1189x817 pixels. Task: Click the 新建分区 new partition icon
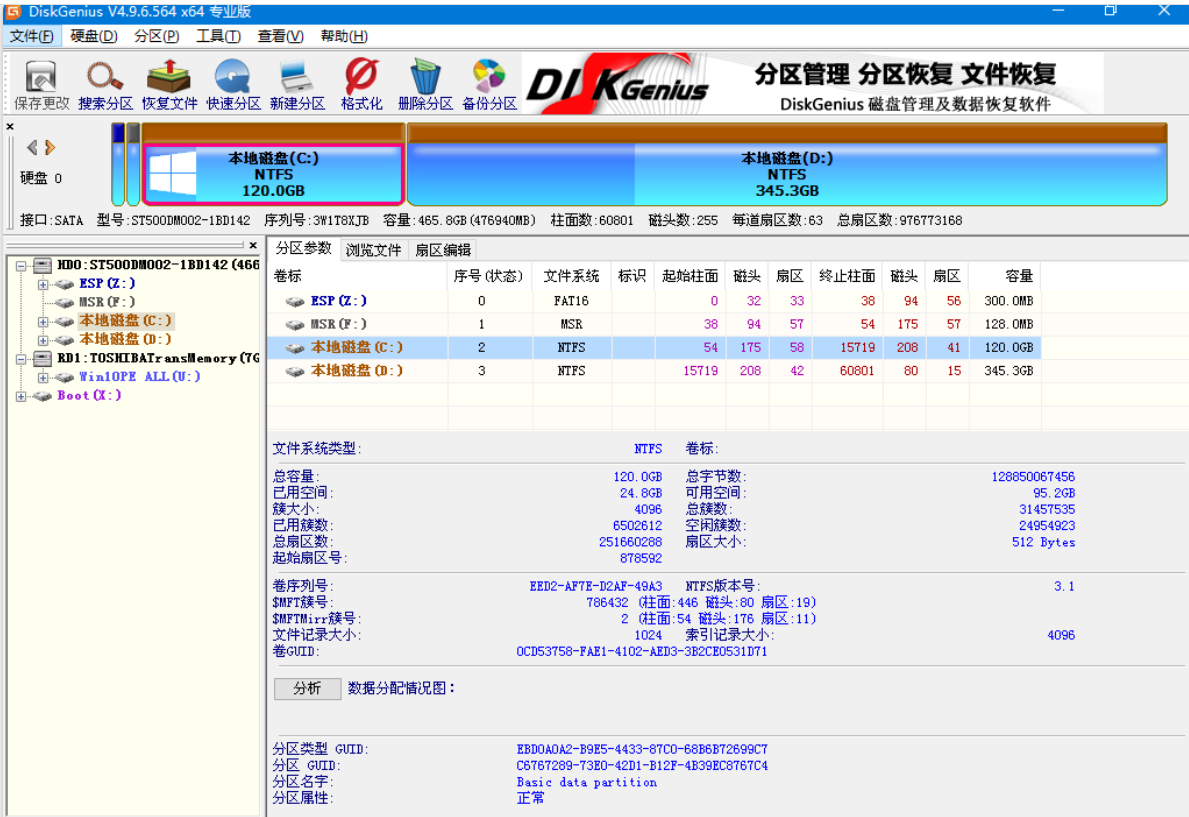(297, 84)
